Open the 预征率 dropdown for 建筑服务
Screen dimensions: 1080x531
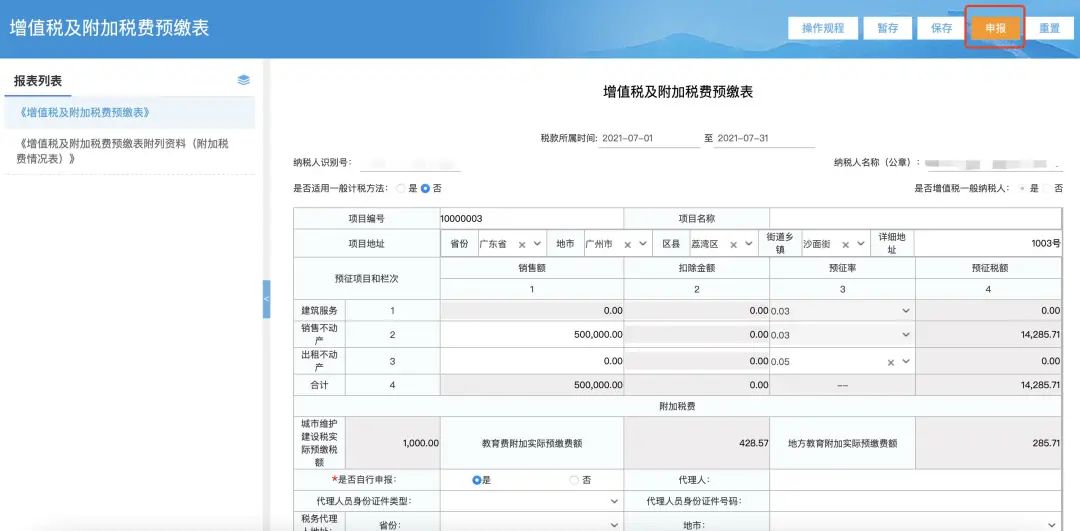tap(905, 311)
